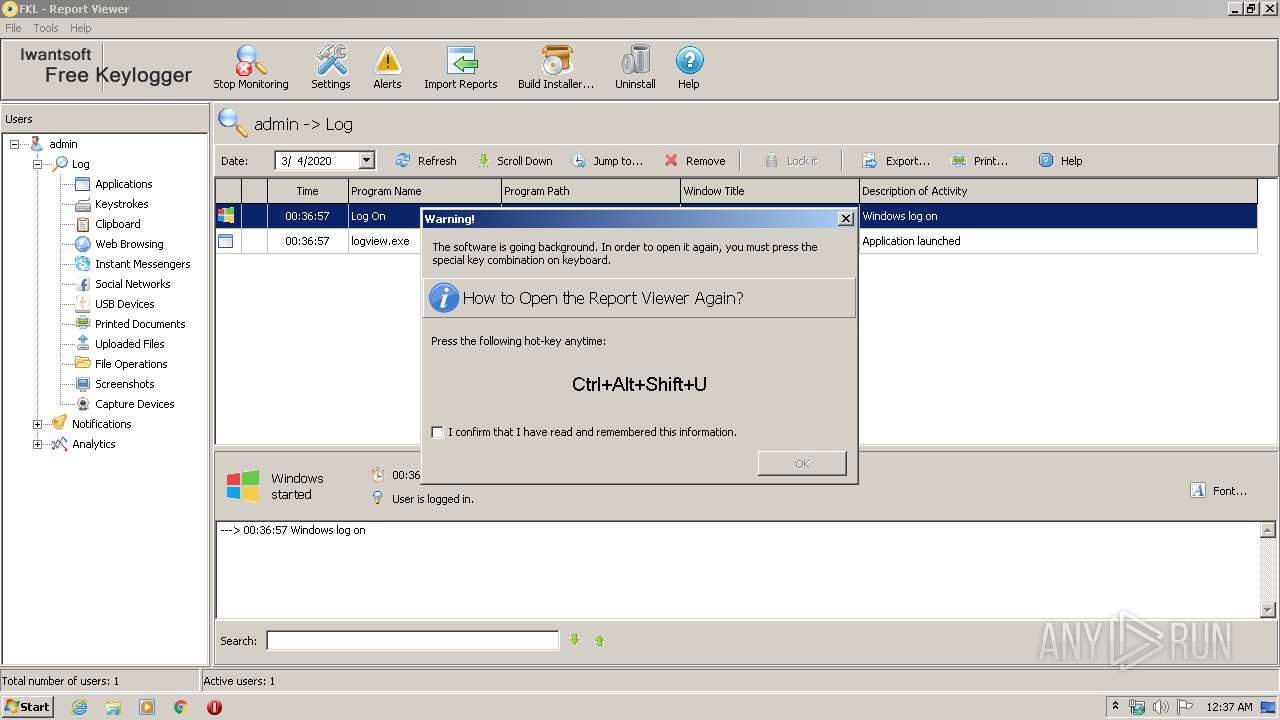Open Chrome from the taskbar
This screenshot has height=720, width=1280.
pyautogui.click(x=181, y=707)
